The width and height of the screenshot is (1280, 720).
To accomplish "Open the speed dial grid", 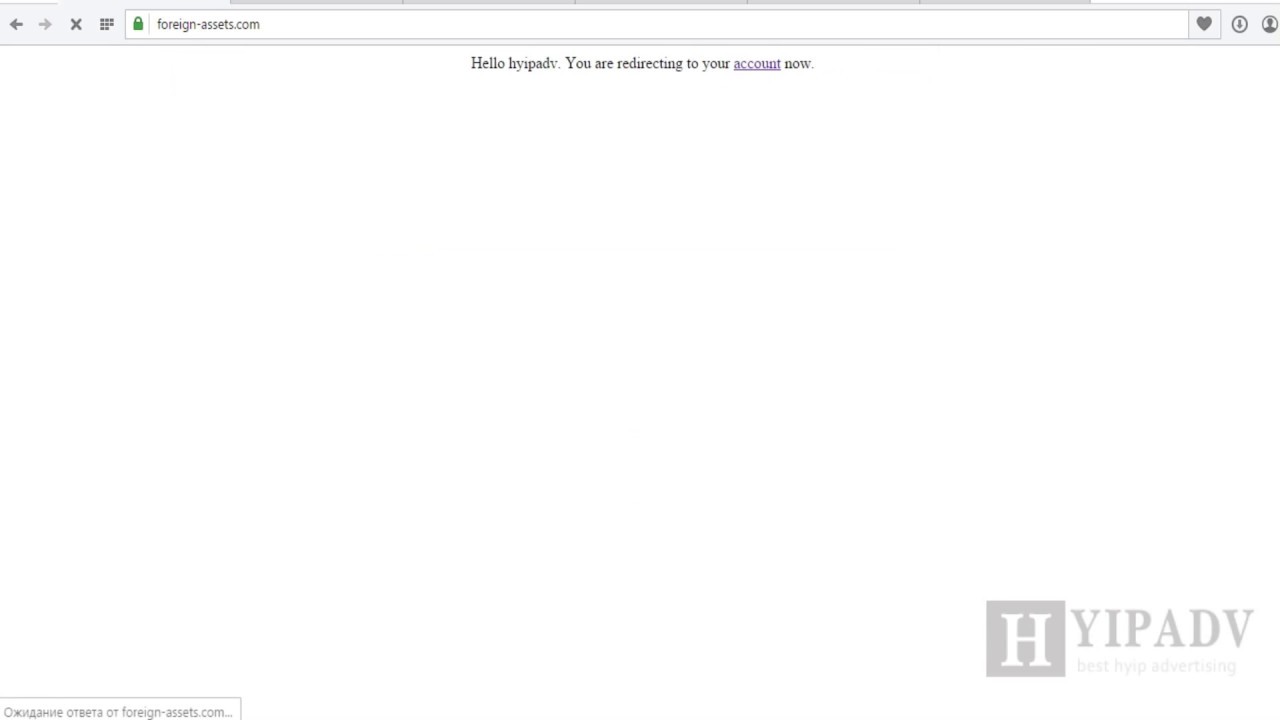I will 107,24.
